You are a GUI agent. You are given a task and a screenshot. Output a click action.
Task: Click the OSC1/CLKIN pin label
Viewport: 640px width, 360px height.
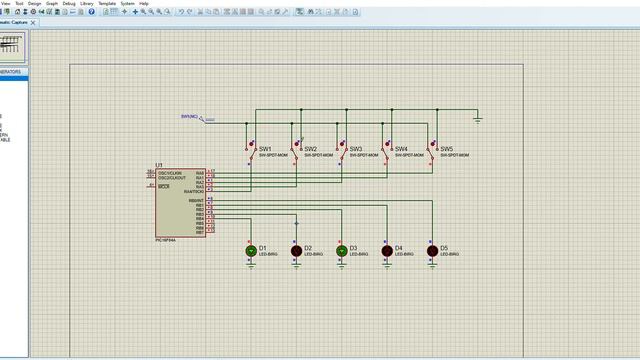point(170,173)
